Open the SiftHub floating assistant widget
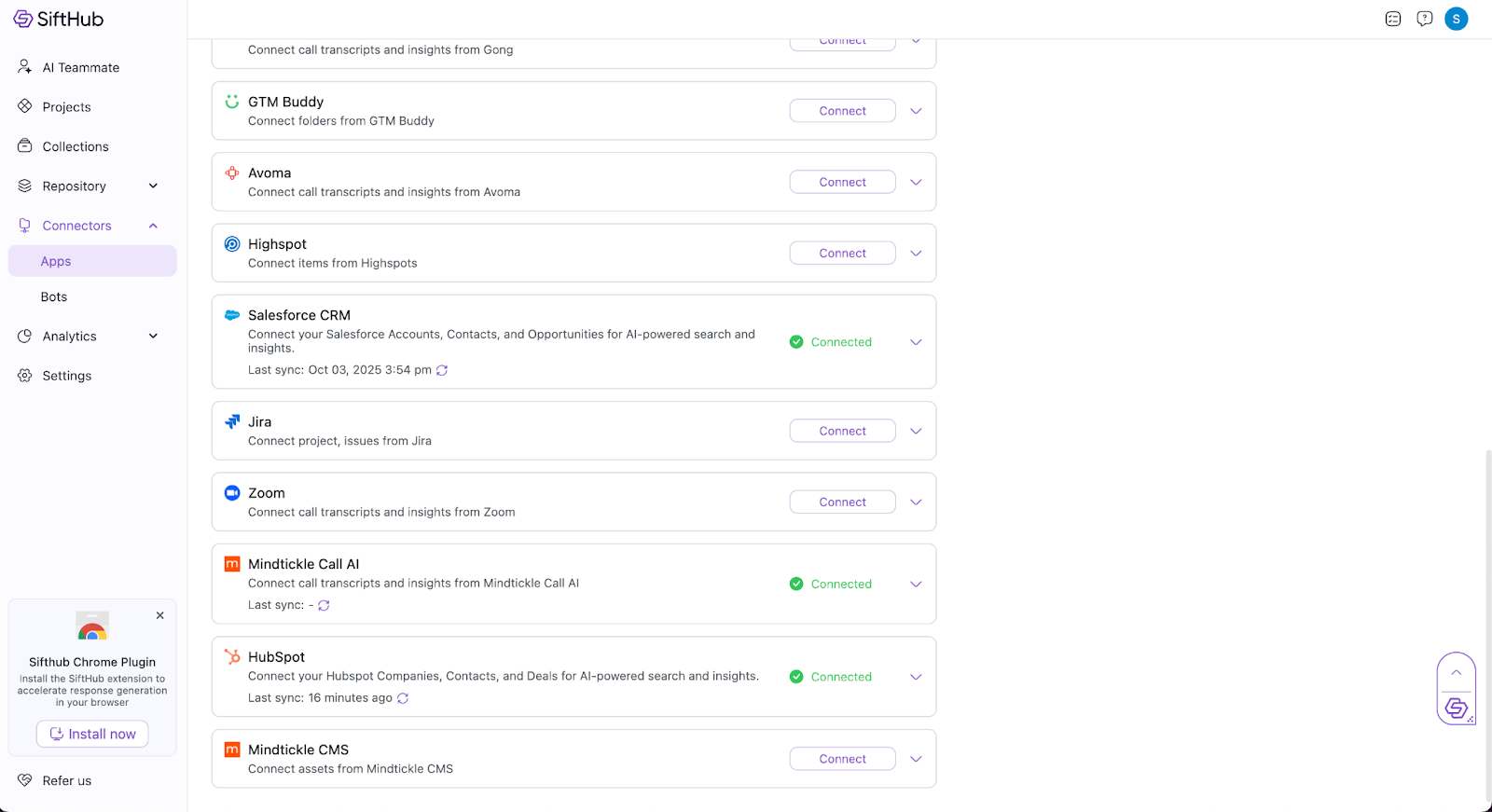 1456,709
